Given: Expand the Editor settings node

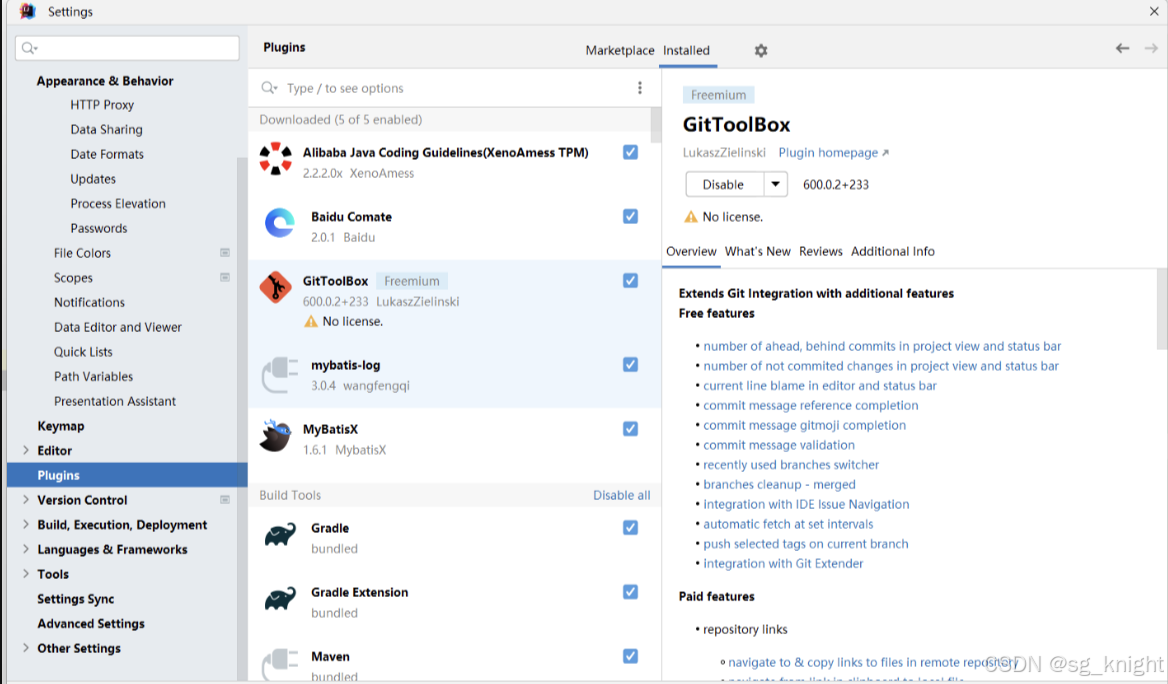Looking at the screenshot, I should (26, 450).
